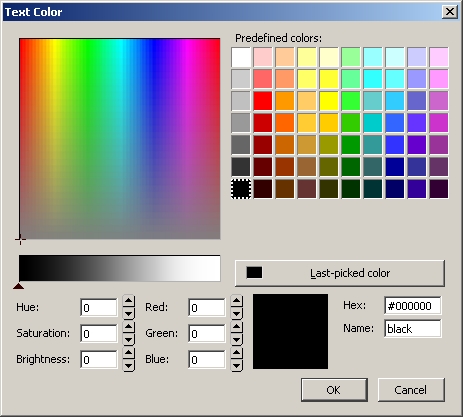Select the bright green predefined swatch
The width and height of the screenshot is (463, 417).
click(351, 101)
